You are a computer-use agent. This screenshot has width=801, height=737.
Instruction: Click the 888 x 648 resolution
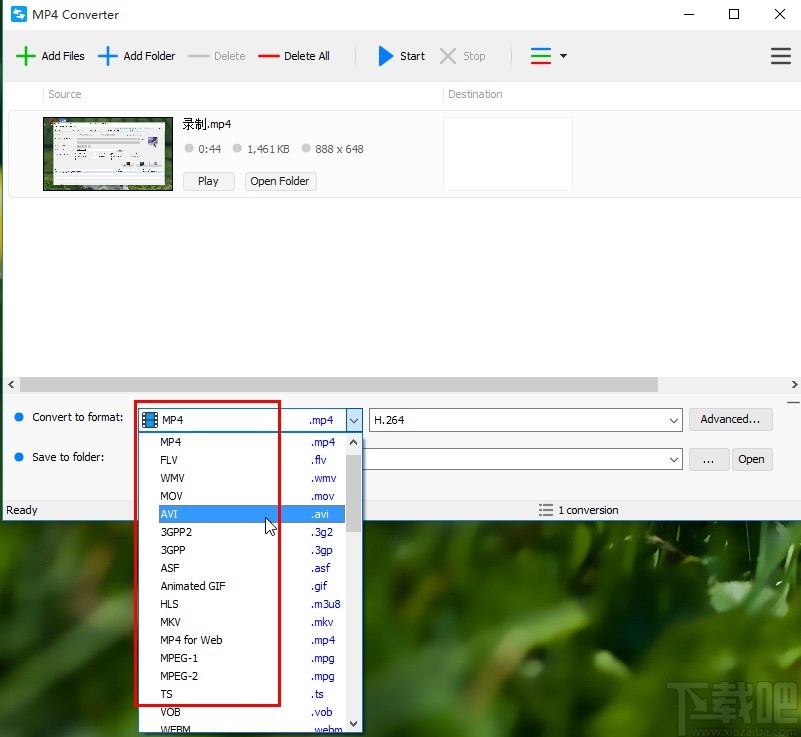[339, 149]
